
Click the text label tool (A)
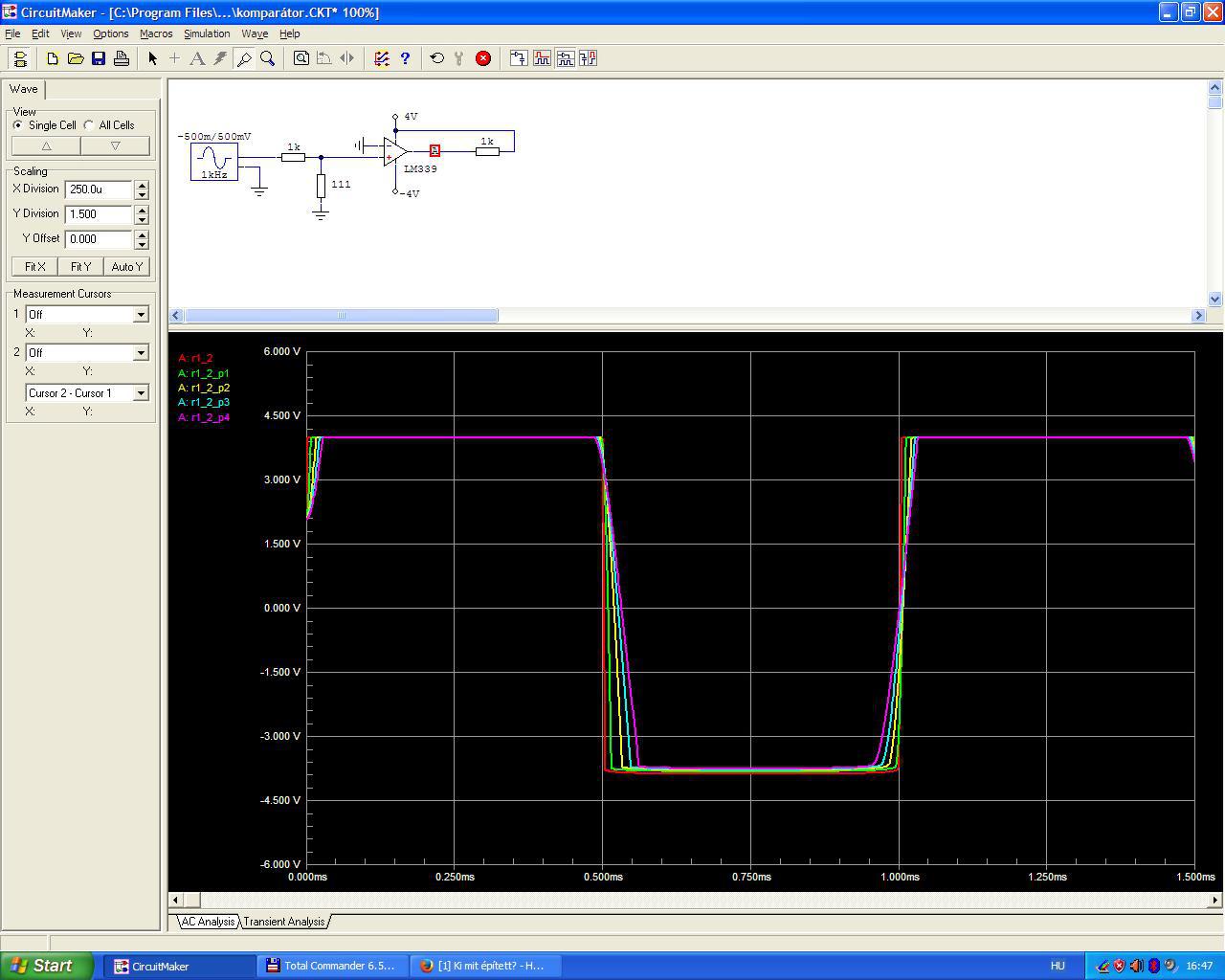click(197, 58)
